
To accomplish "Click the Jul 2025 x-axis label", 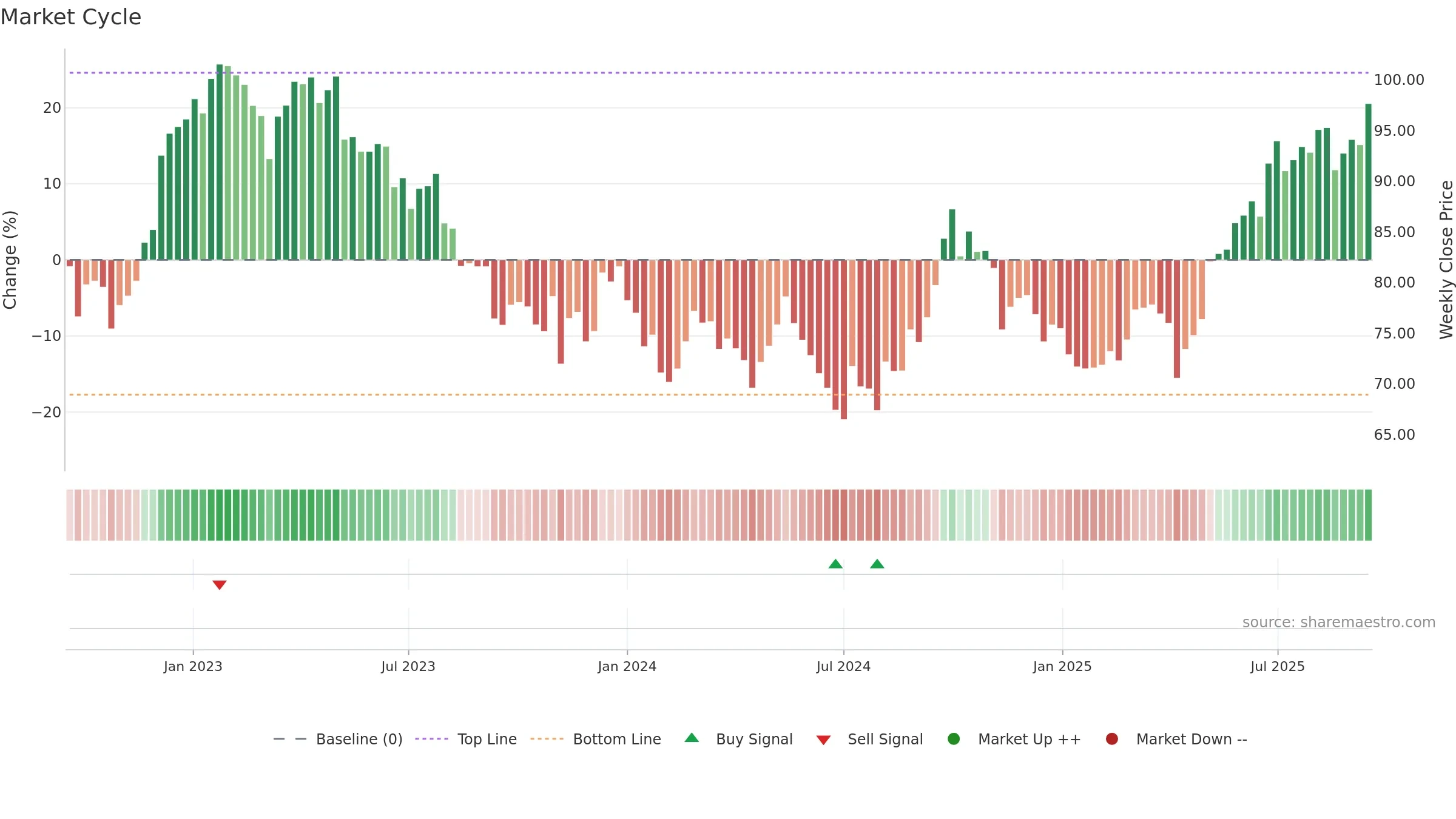I will pyautogui.click(x=1278, y=666).
